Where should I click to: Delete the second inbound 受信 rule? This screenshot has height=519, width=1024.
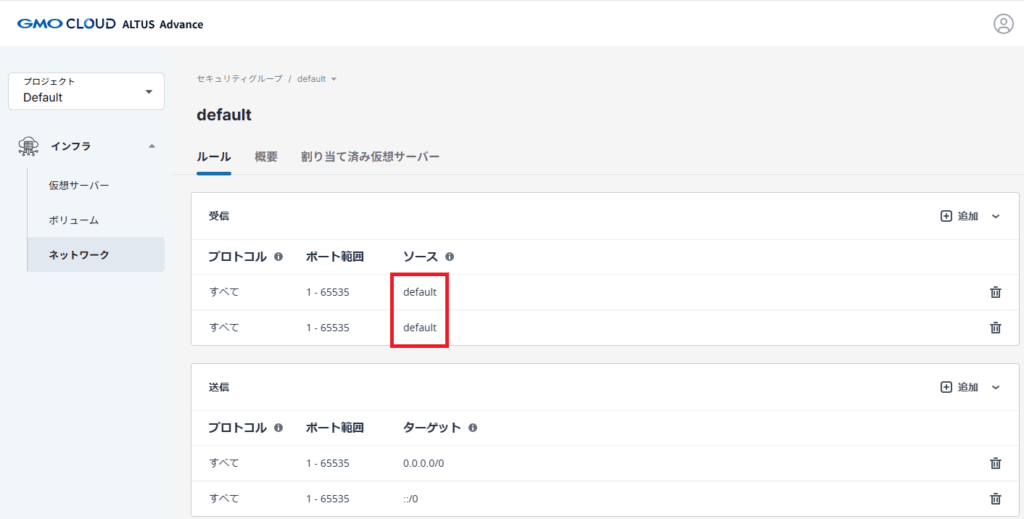[995, 327]
